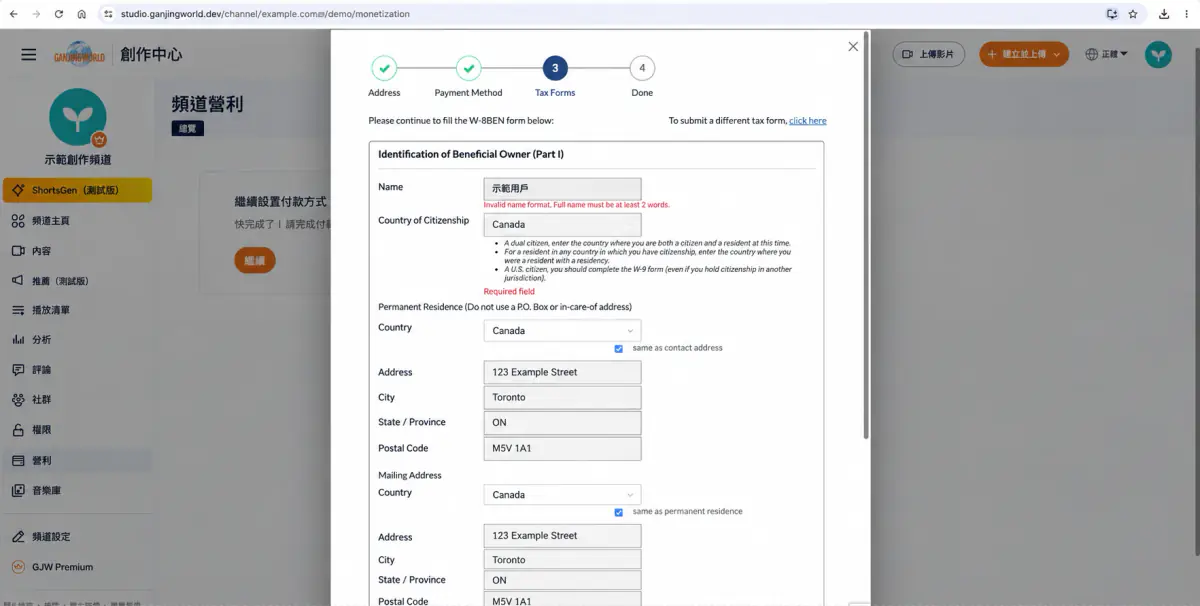The image size is (1200, 606).
Task: Click the permanent residence City field
Action: point(562,397)
